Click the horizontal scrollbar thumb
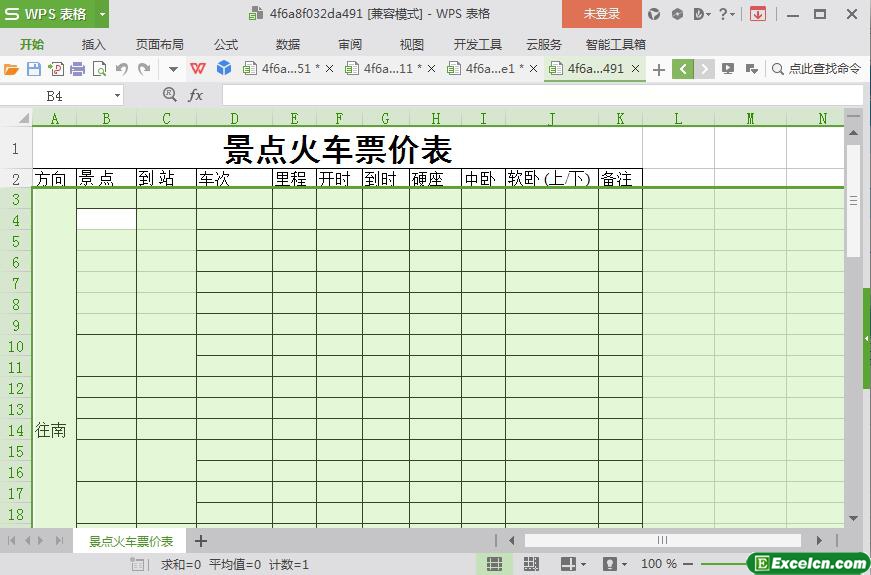Image resolution: width=871 pixels, height=575 pixels. click(661, 541)
